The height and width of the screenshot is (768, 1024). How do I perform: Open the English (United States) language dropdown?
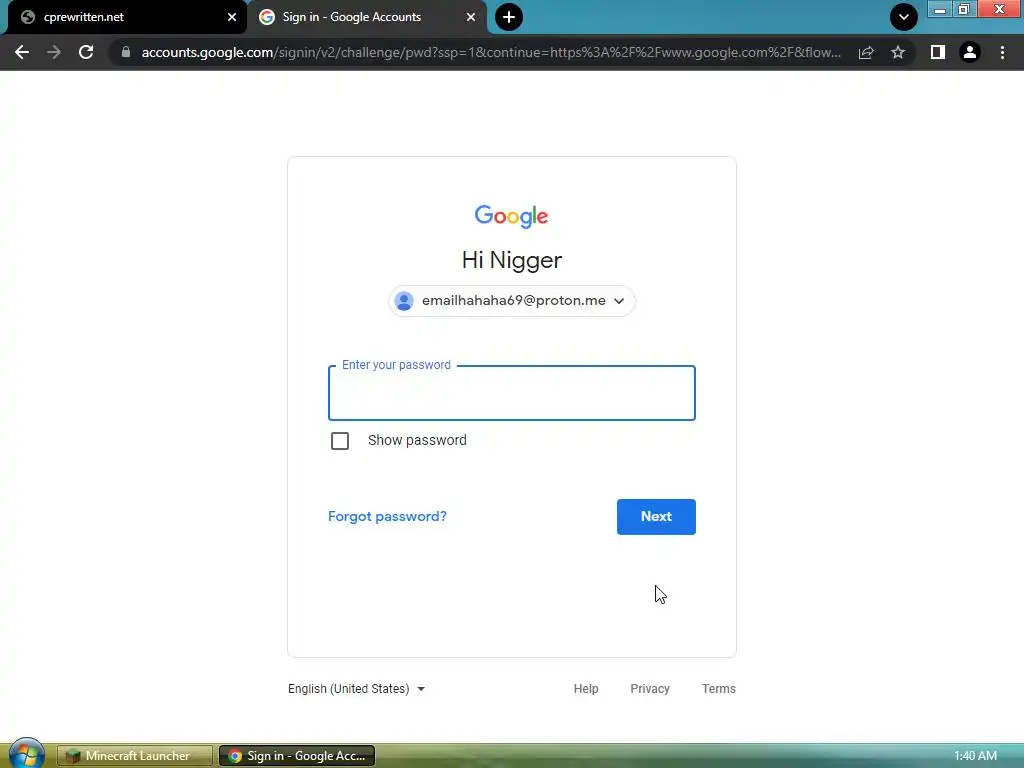click(x=357, y=689)
